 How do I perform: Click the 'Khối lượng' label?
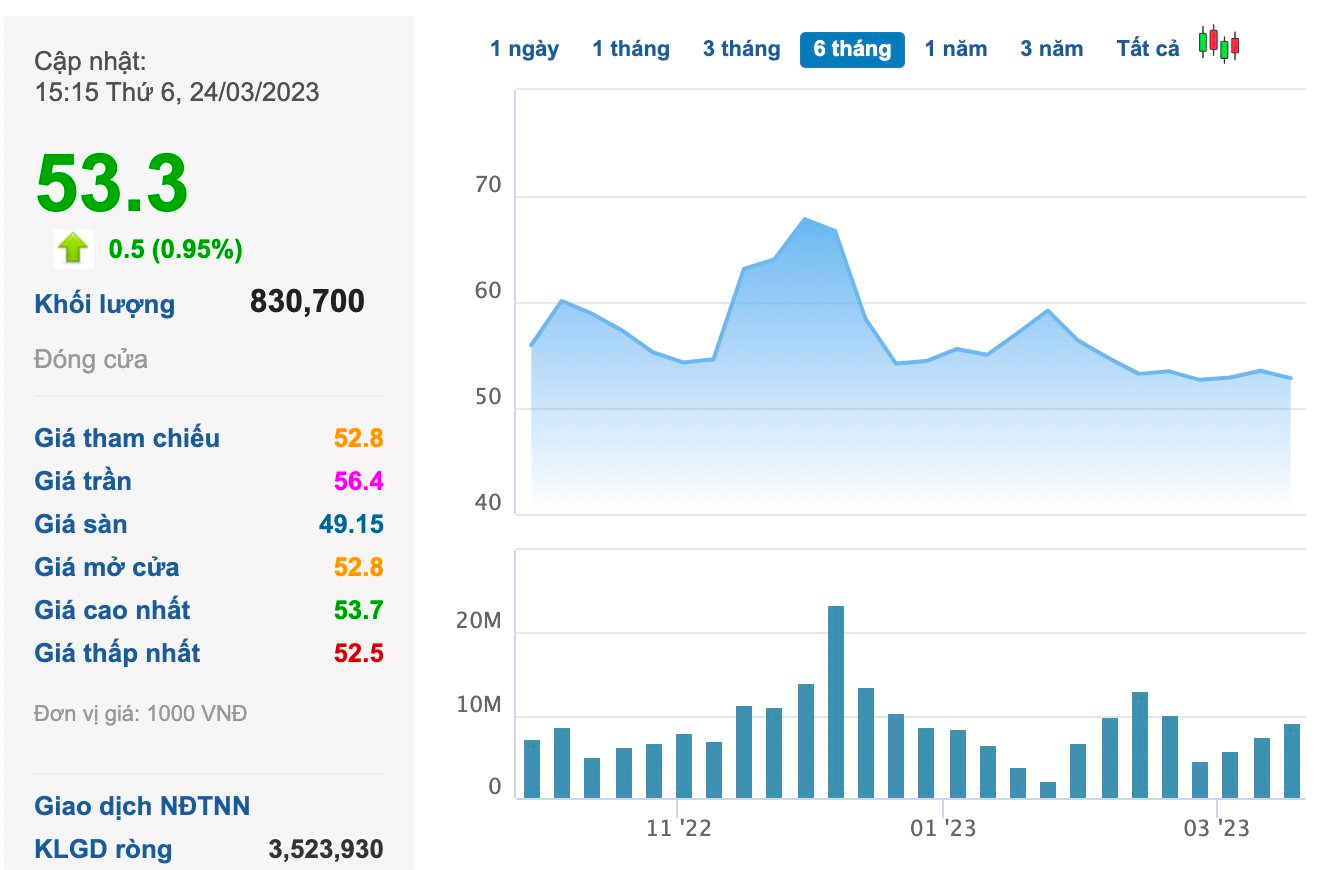tap(105, 304)
